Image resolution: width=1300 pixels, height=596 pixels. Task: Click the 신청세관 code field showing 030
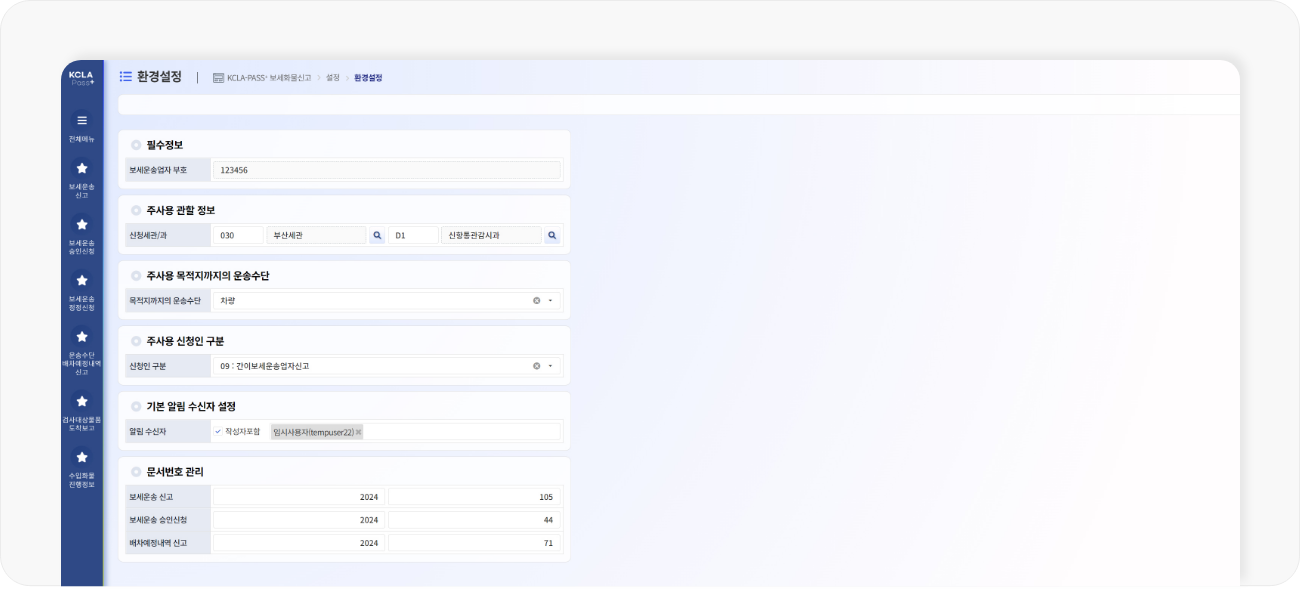tap(238, 236)
